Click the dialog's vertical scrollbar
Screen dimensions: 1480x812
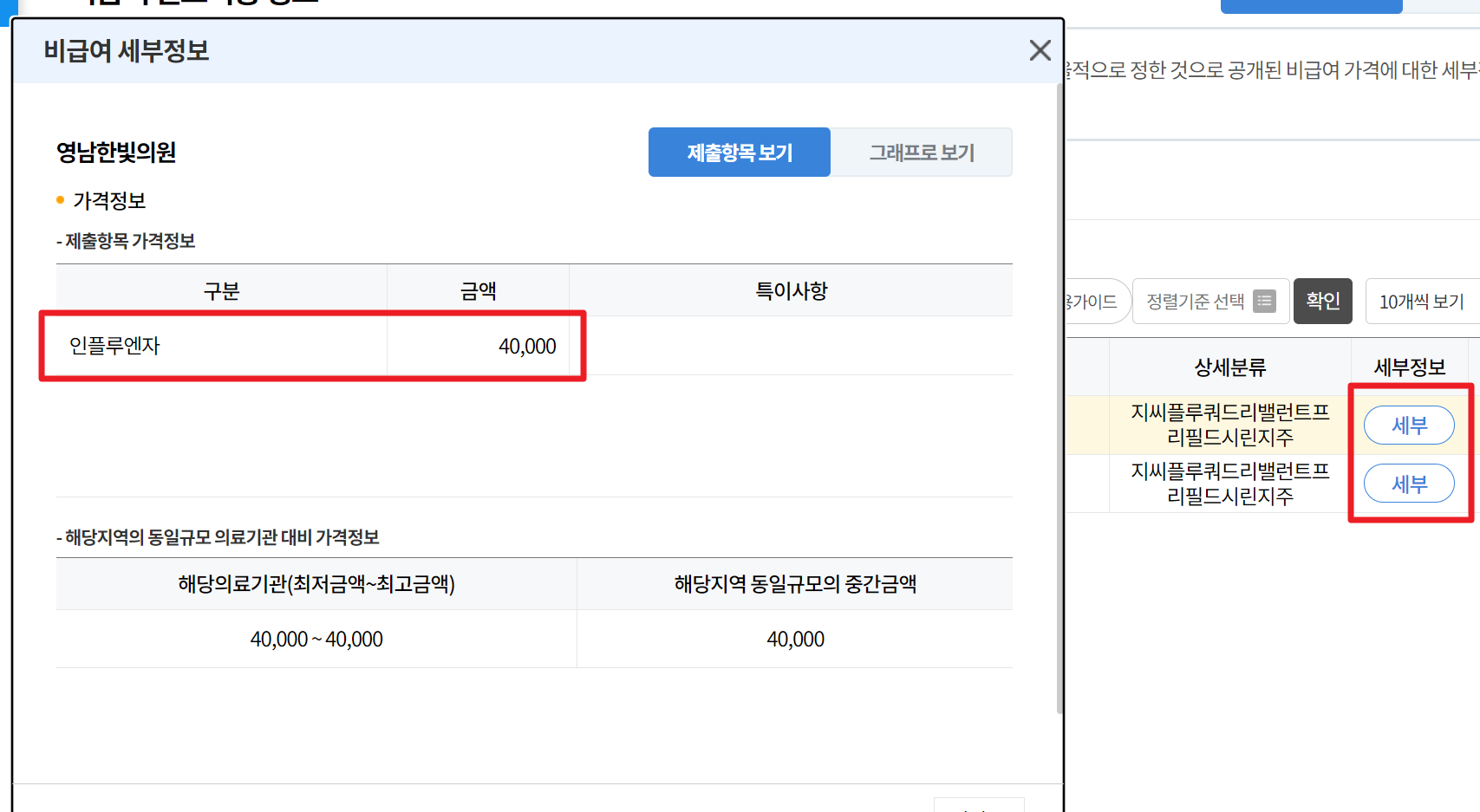coord(1059,399)
